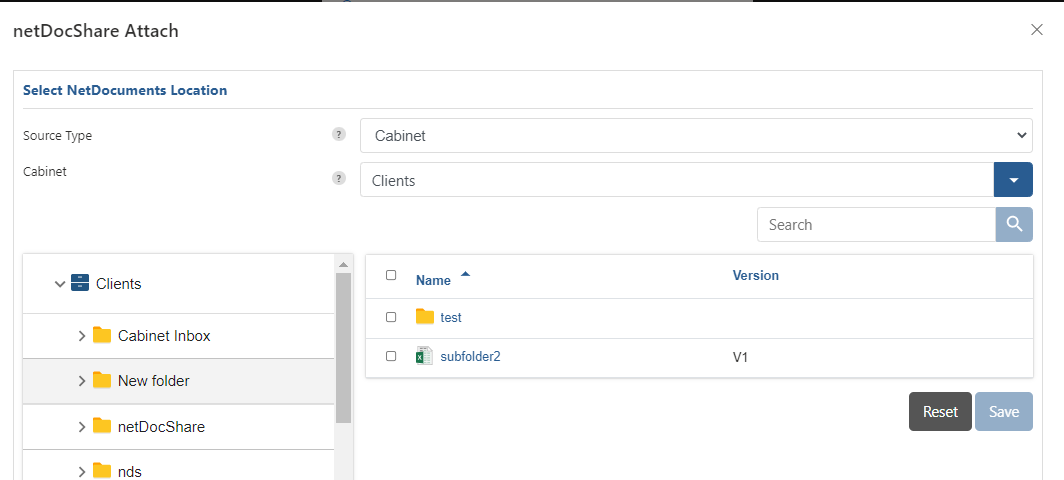1064x480 pixels.
Task: Check the box for the test folder
Action: pyautogui.click(x=391, y=317)
